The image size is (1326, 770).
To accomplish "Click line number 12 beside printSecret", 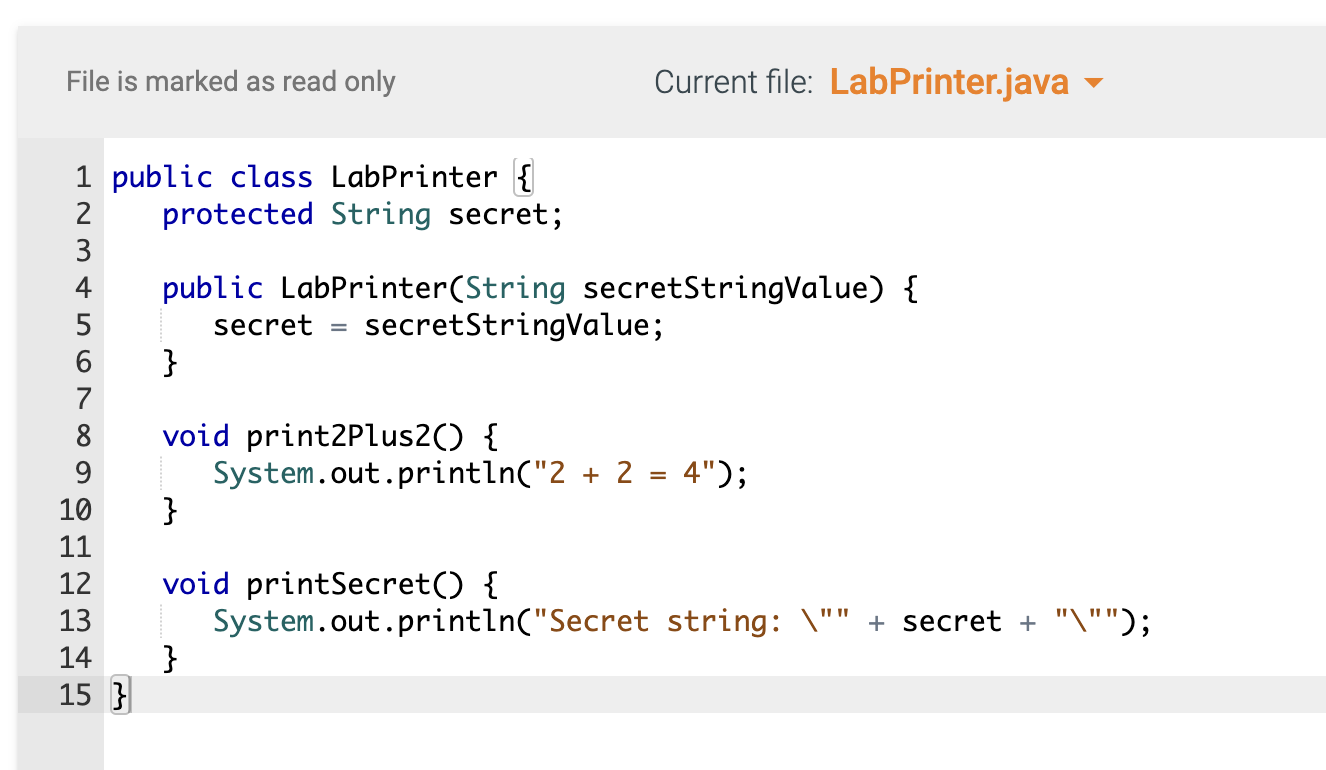I will coord(75,583).
